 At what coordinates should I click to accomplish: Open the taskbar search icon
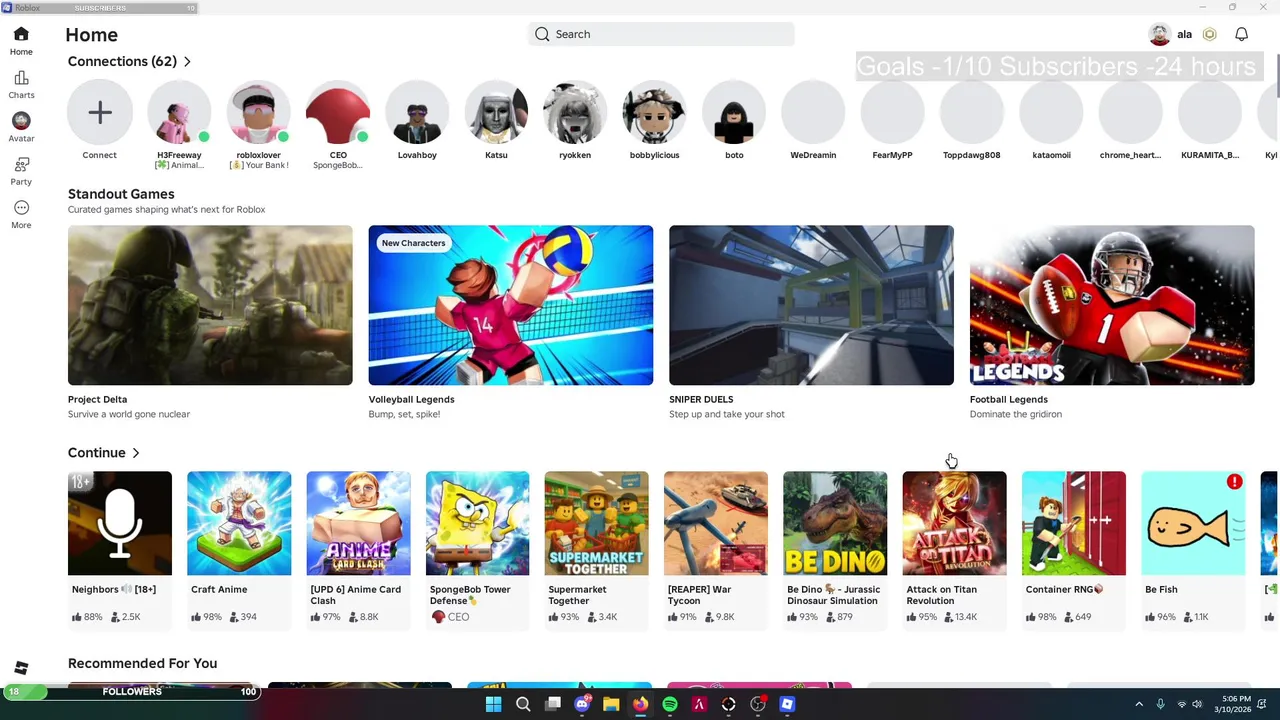click(x=523, y=704)
